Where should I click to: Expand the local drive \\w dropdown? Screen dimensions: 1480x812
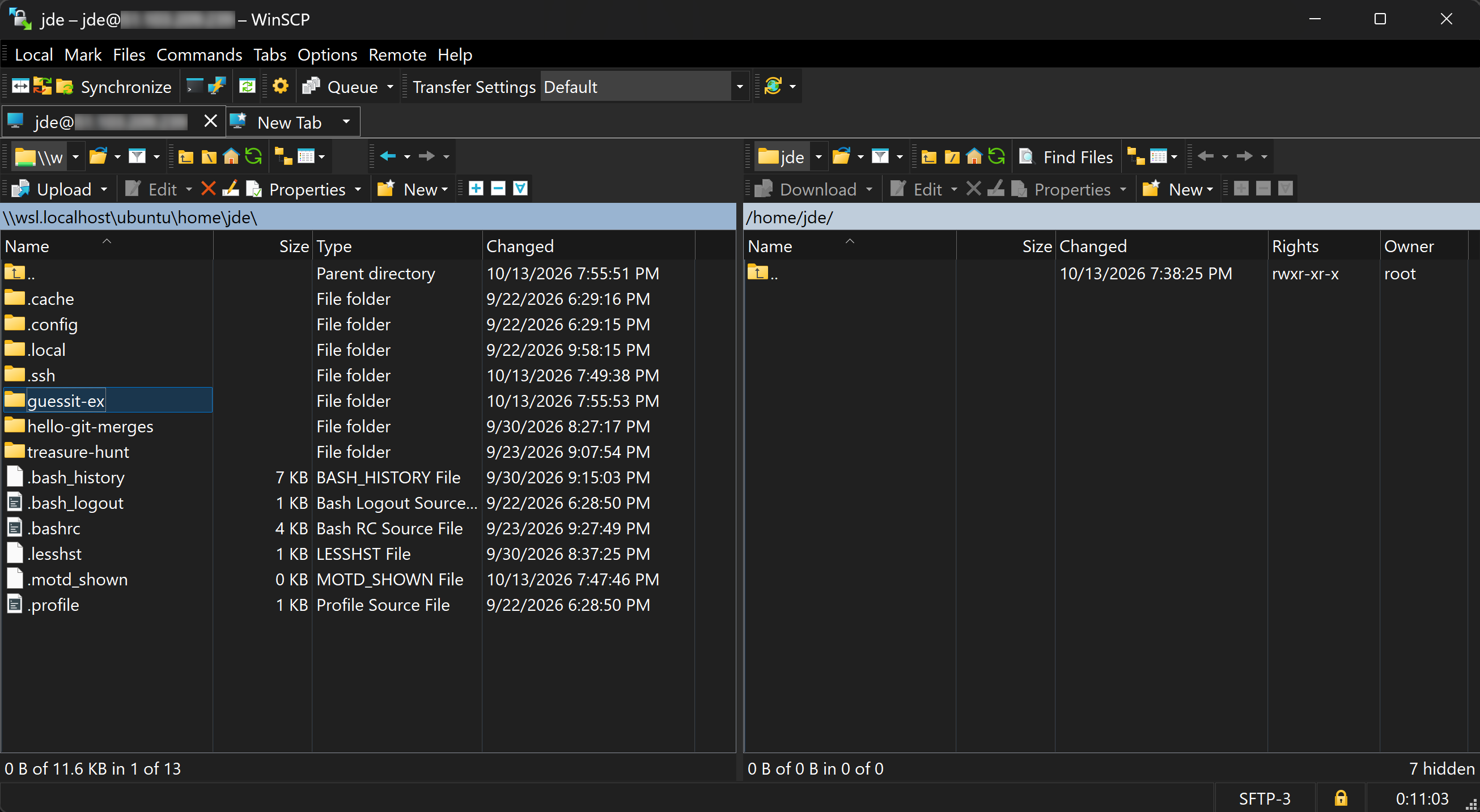[x=75, y=156]
